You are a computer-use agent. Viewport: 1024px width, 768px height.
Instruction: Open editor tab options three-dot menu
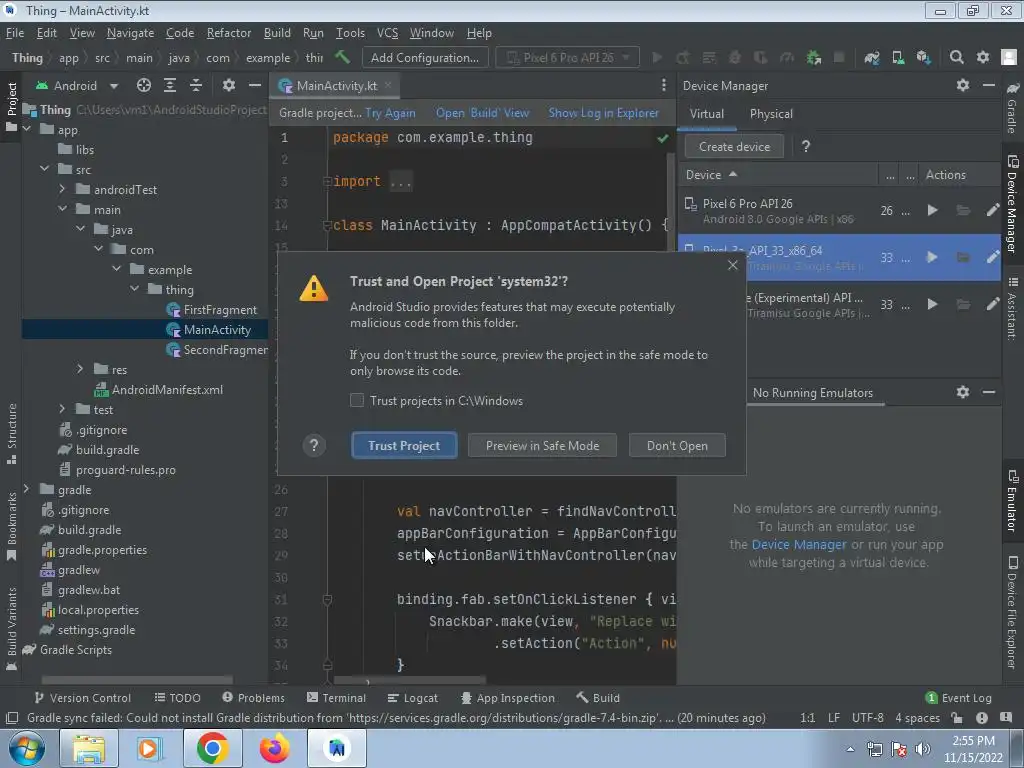click(664, 86)
